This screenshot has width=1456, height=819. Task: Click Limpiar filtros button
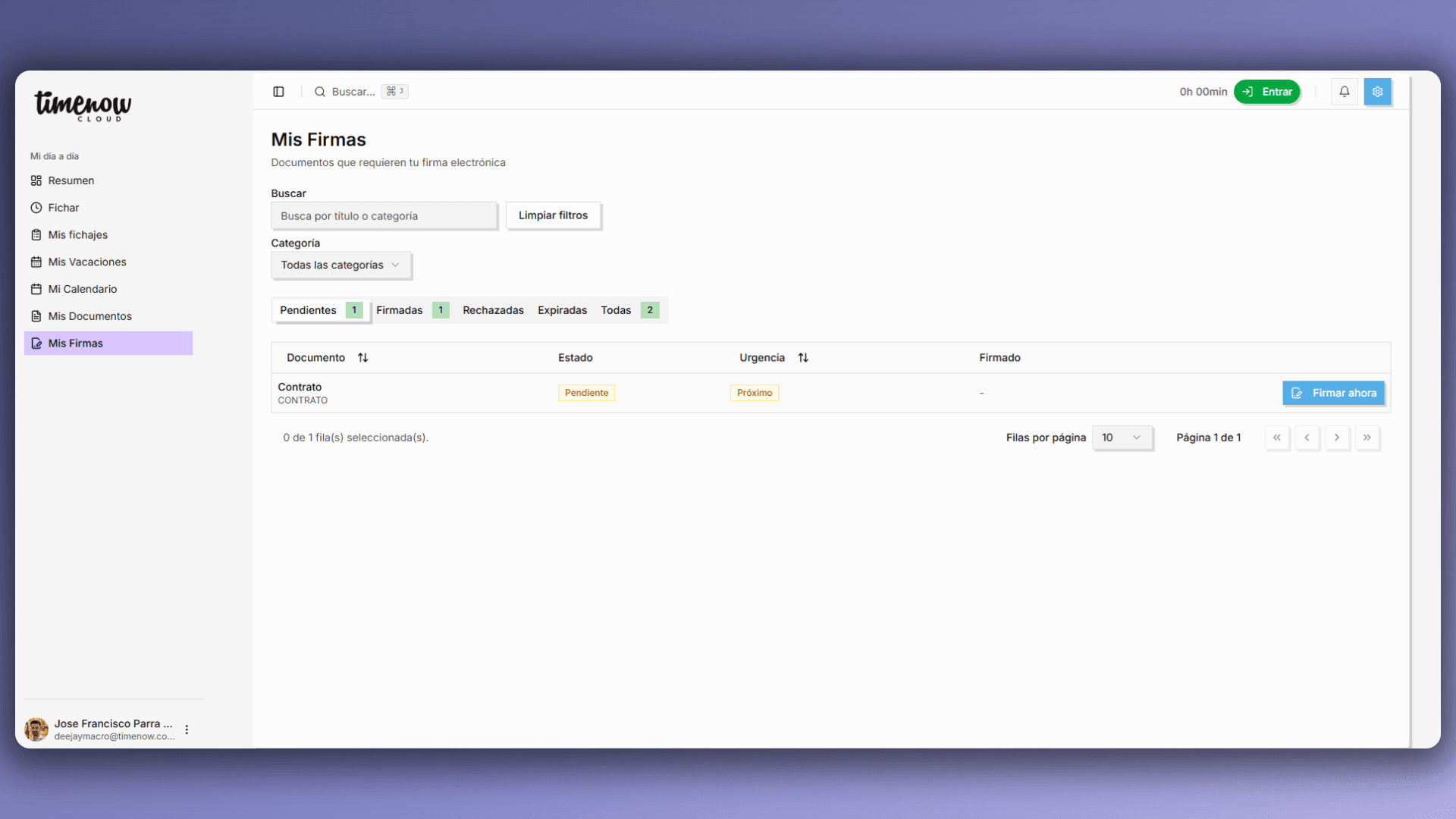tap(553, 215)
